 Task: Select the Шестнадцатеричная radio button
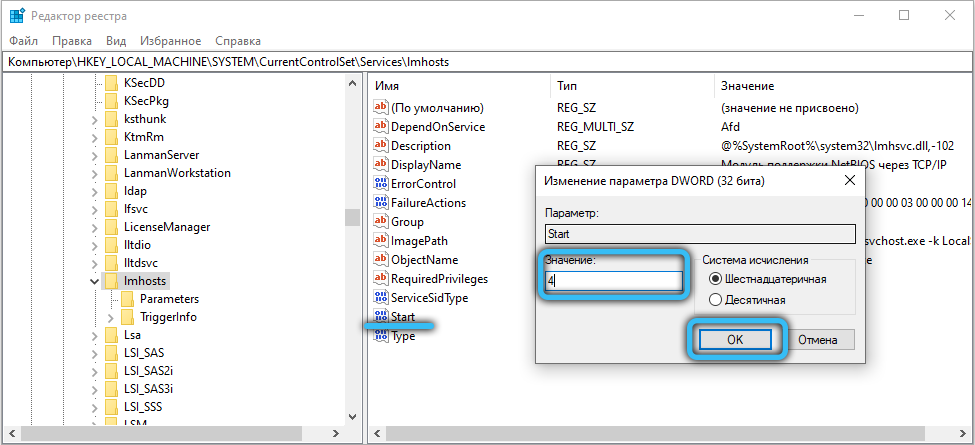714,279
